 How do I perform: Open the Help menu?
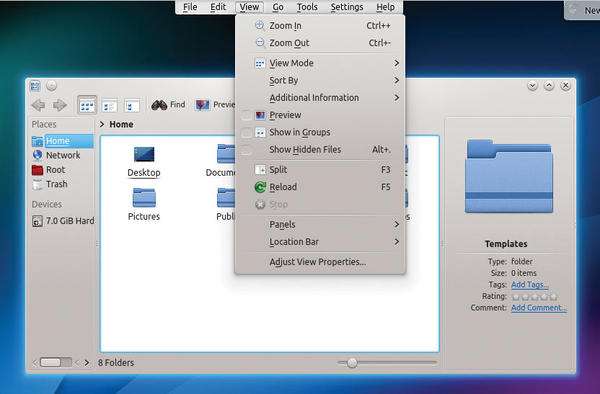385,7
